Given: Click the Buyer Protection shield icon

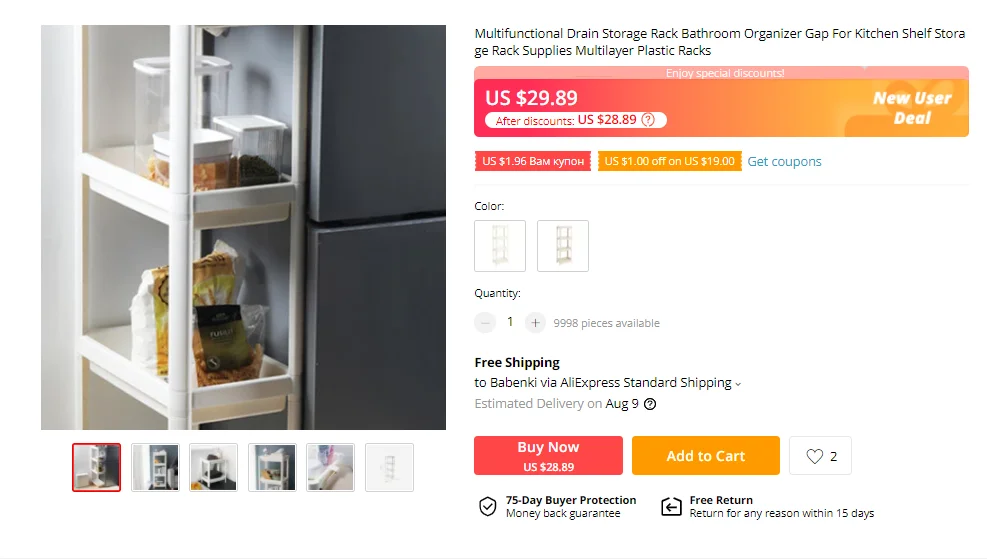Looking at the screenshot, I should point(488,506).
